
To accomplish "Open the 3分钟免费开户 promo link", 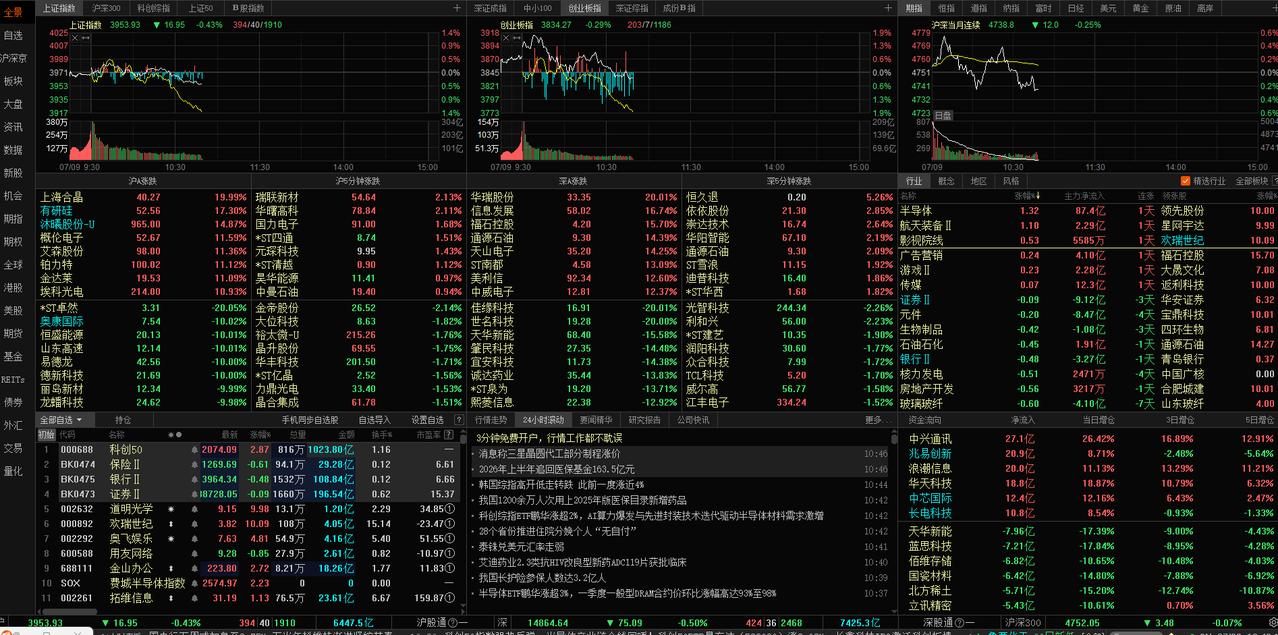I will [x=549, y=438].
